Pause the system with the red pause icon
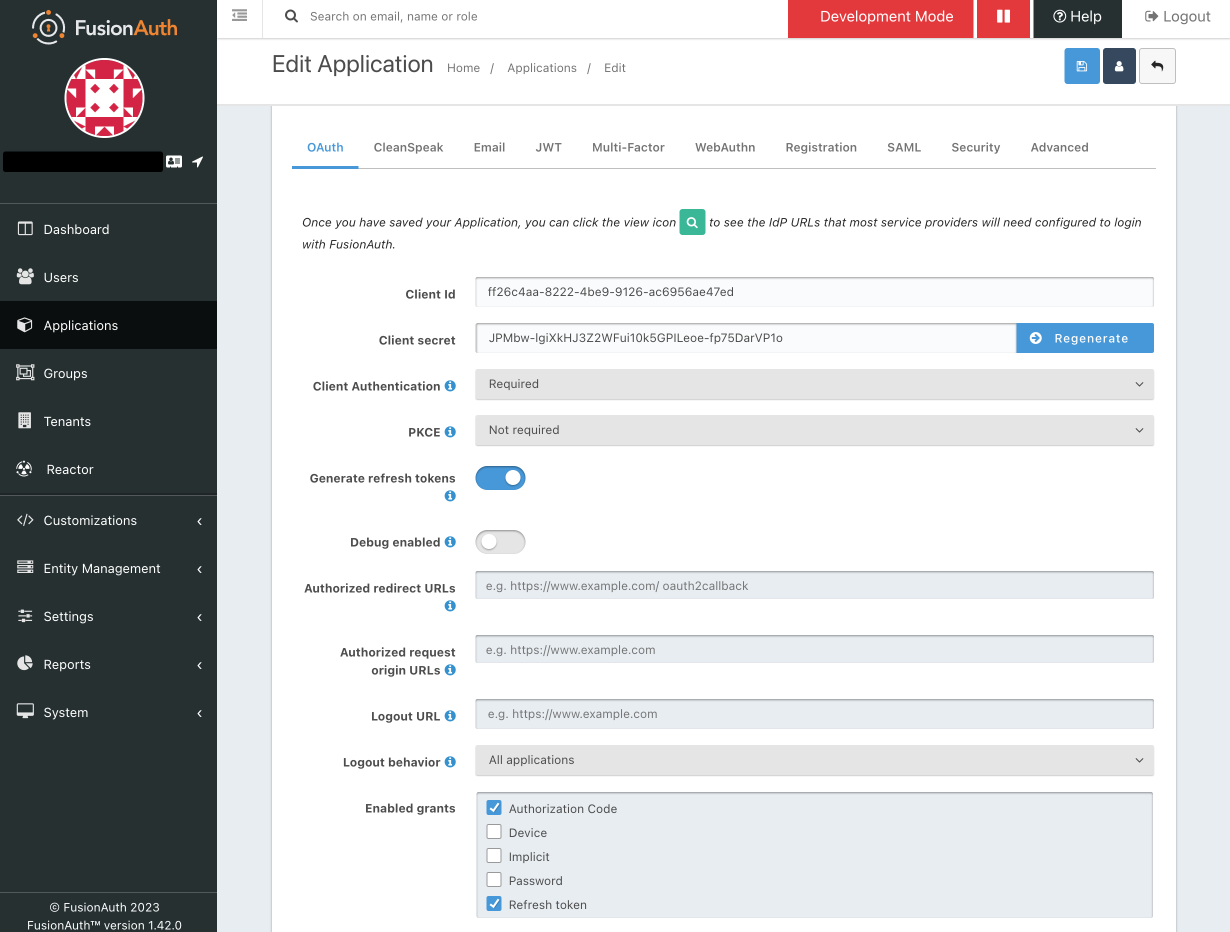1230x932 pixels. click(x=1003, y=18)
